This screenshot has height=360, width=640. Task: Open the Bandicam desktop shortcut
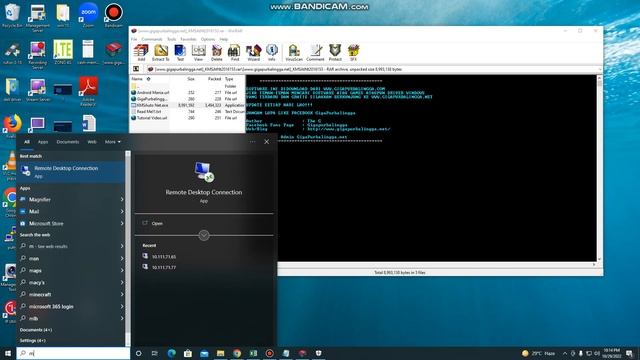click(x=113, y=16)
